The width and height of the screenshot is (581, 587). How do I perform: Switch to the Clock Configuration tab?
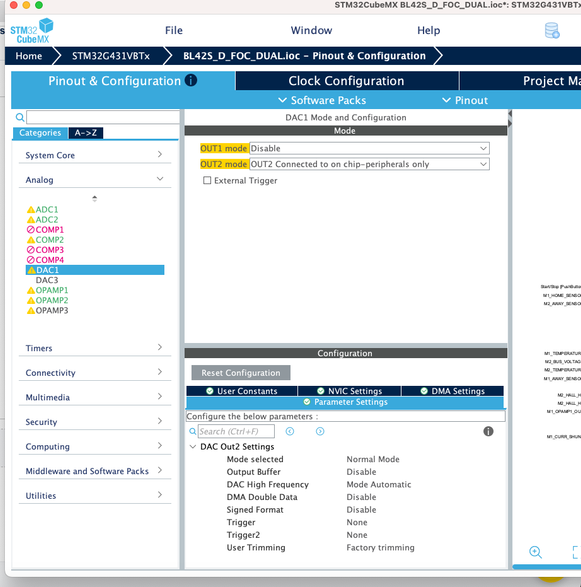(347, 81)
